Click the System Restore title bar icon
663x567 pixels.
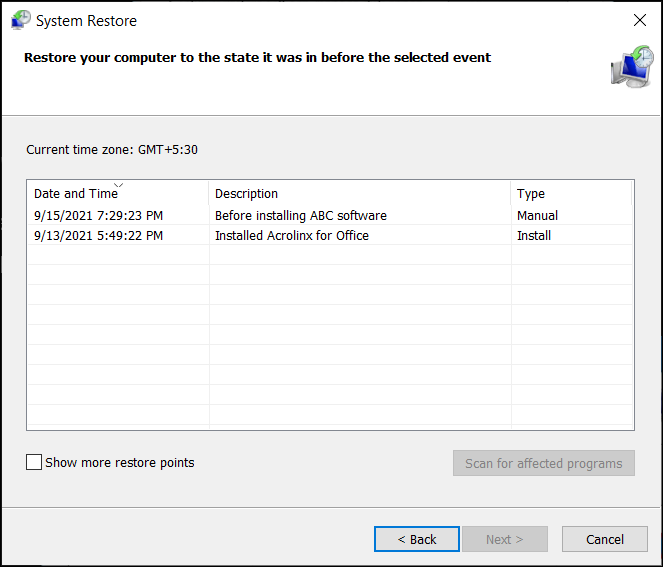coord(20,20)
